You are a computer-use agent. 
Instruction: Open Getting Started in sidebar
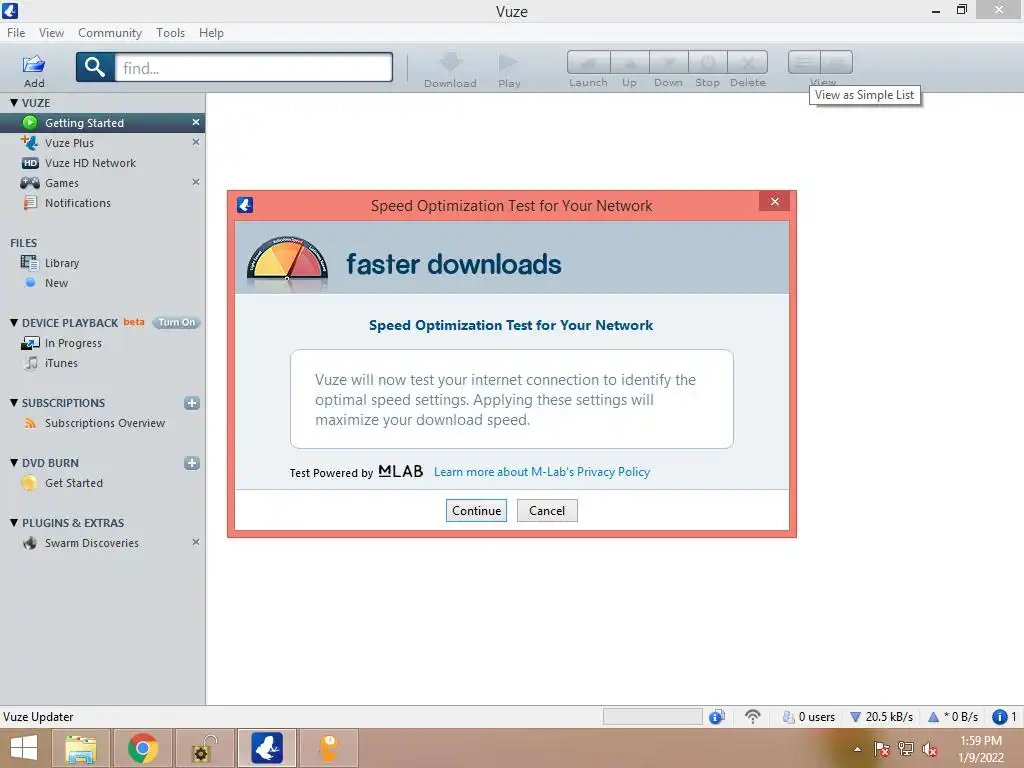pos(103,123)
